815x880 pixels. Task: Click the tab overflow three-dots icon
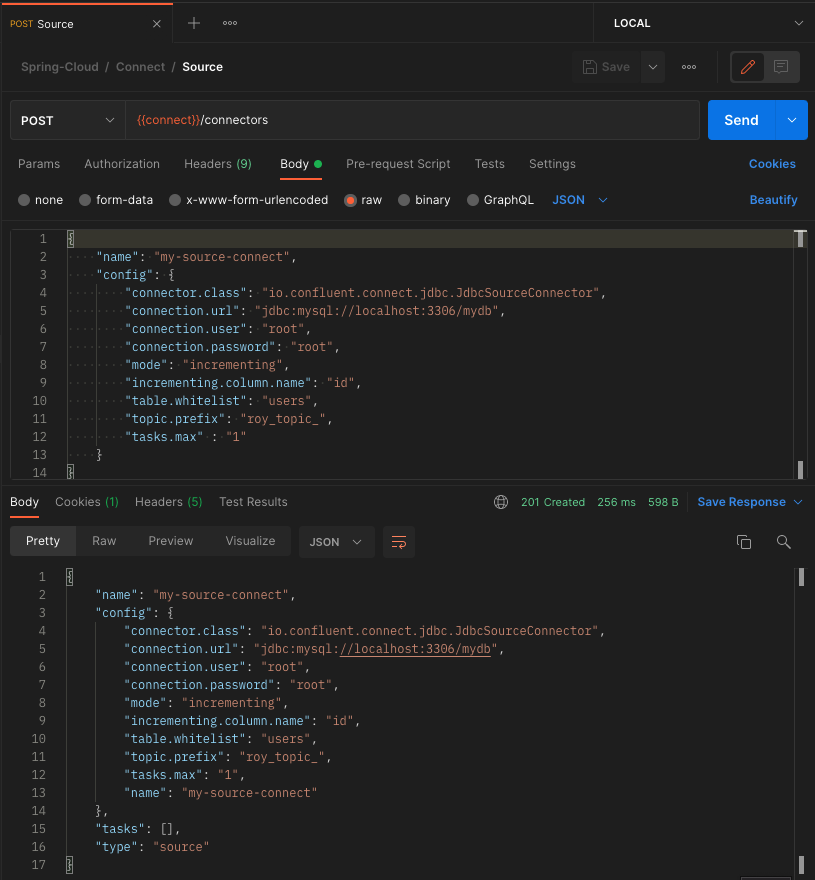pyautogui.click(x=230, y=23)
